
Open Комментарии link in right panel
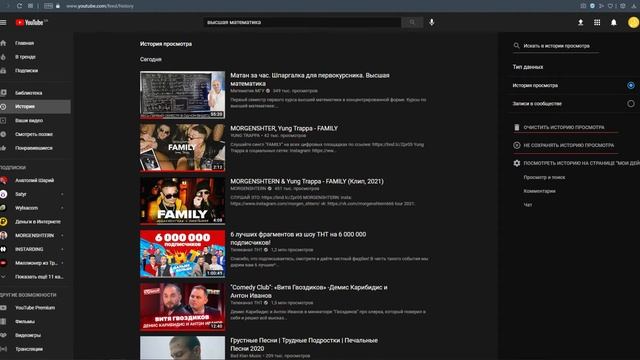pos(539,191)
